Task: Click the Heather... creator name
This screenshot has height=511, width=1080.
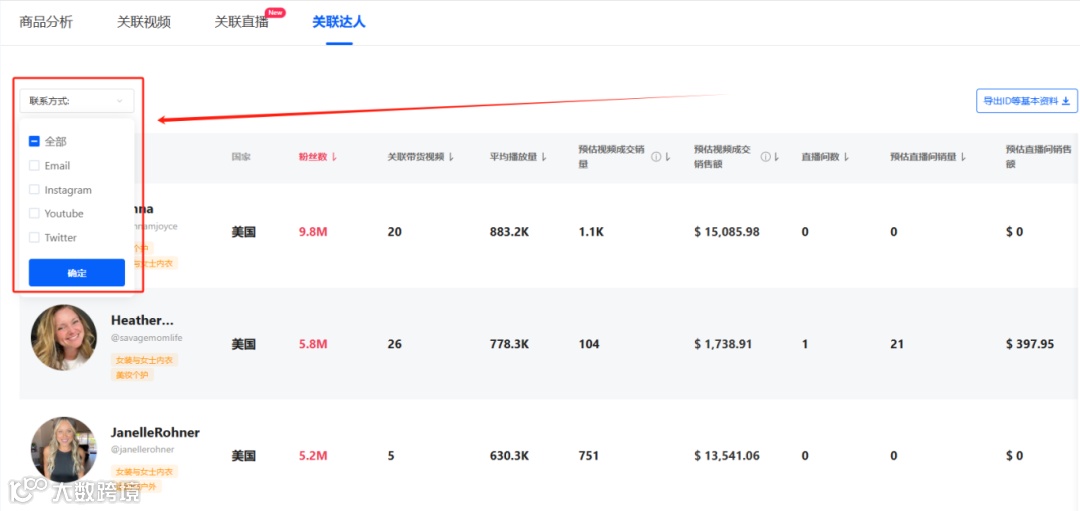Action: point(142,320)
